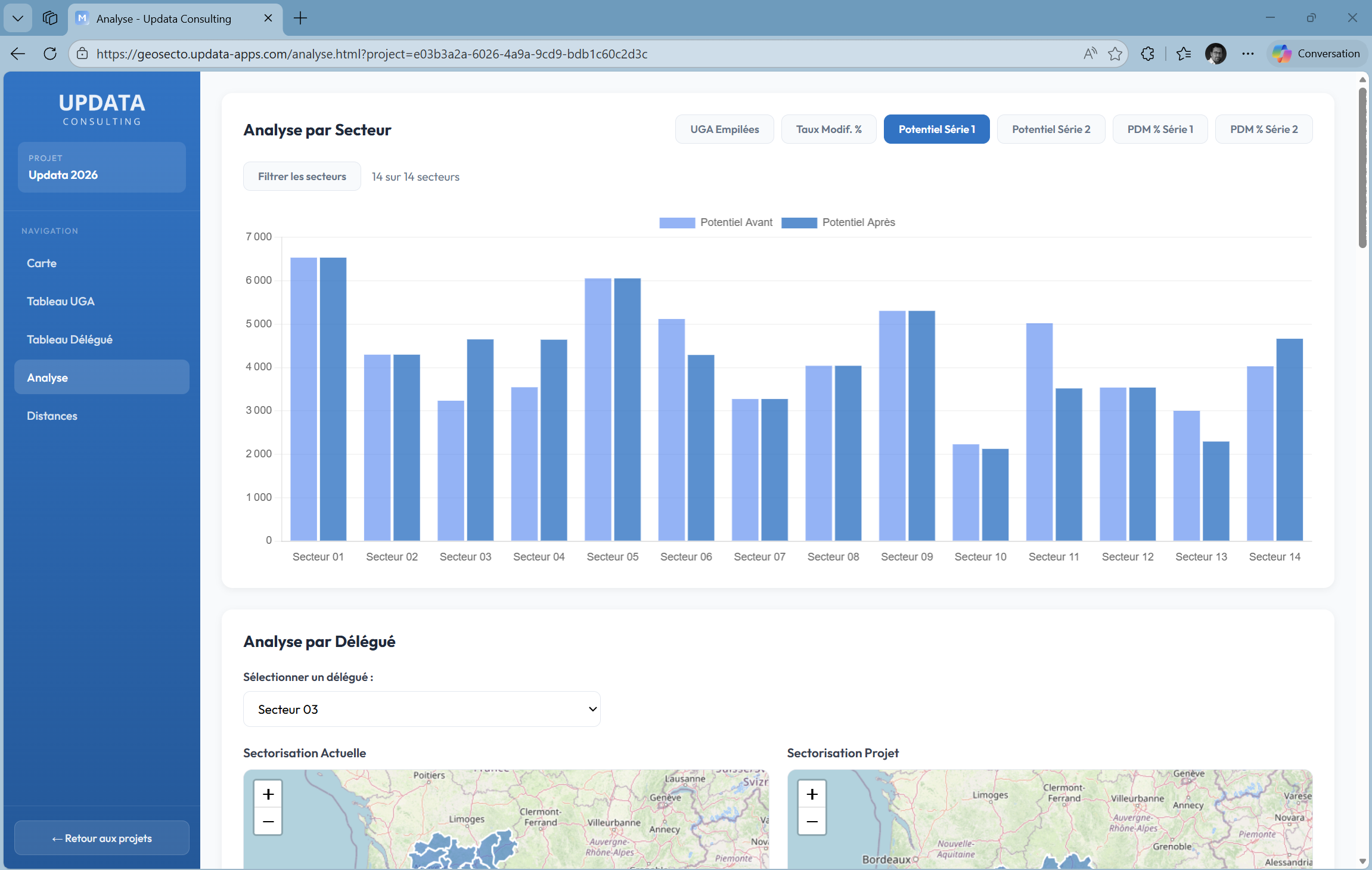Click Retour aux projets
The height and width of the screenshot is (870, 1372).
tap(101, 838)
